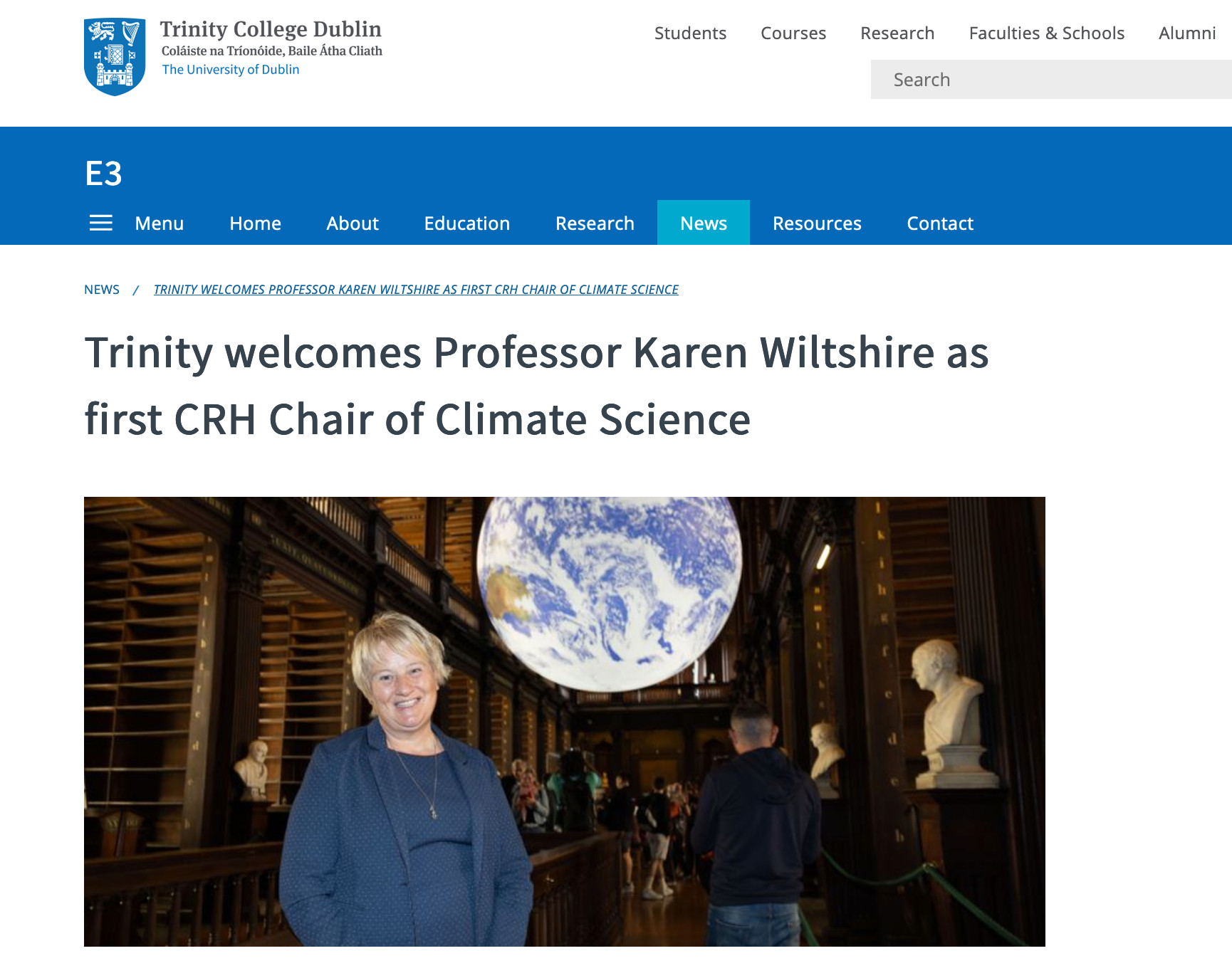
Task: Click the Trinity College Dublin wordmark
Action: click(271, 30)
